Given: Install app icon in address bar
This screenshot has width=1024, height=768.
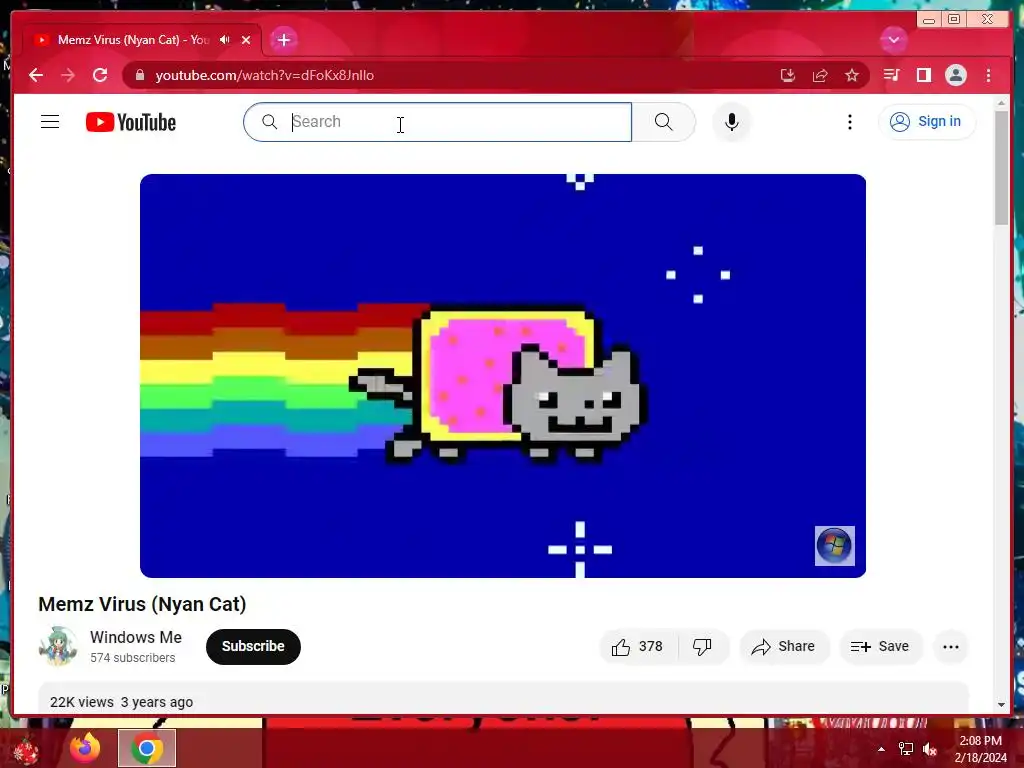Looking at the screenshot, I should tap(788, 75).
